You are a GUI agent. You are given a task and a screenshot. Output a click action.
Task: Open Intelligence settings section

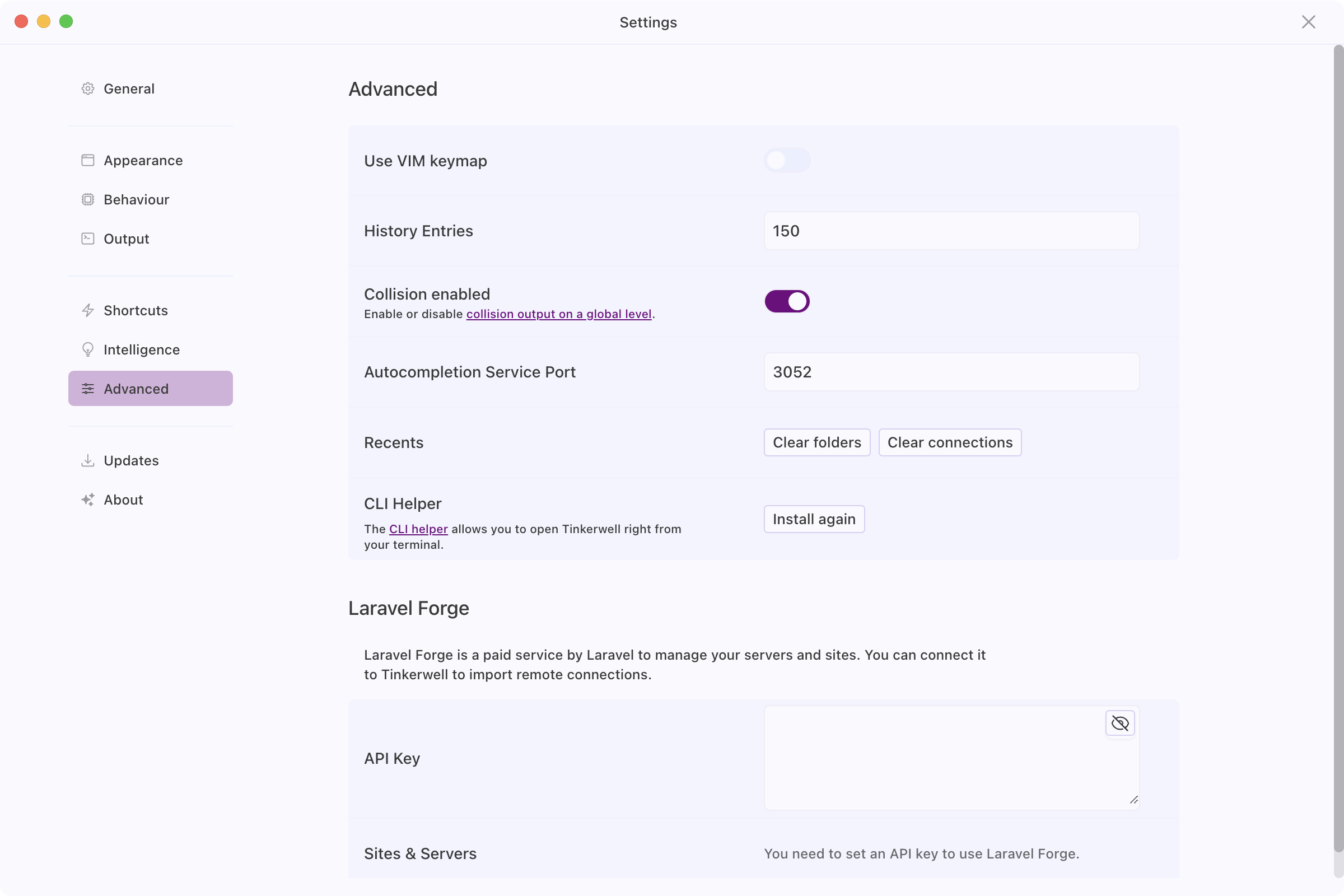(x=151, y=349)
